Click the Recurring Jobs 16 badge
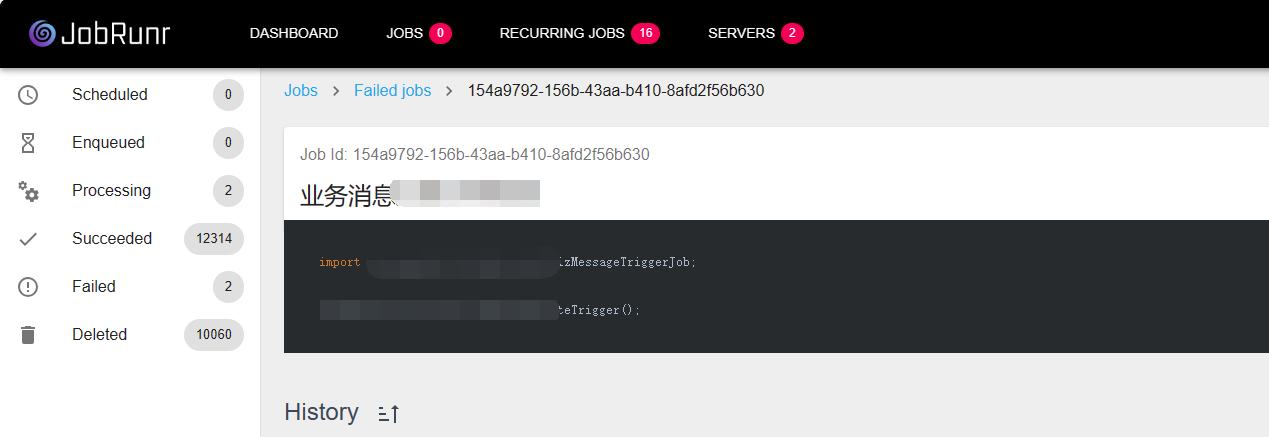 (x=645, y=33)
